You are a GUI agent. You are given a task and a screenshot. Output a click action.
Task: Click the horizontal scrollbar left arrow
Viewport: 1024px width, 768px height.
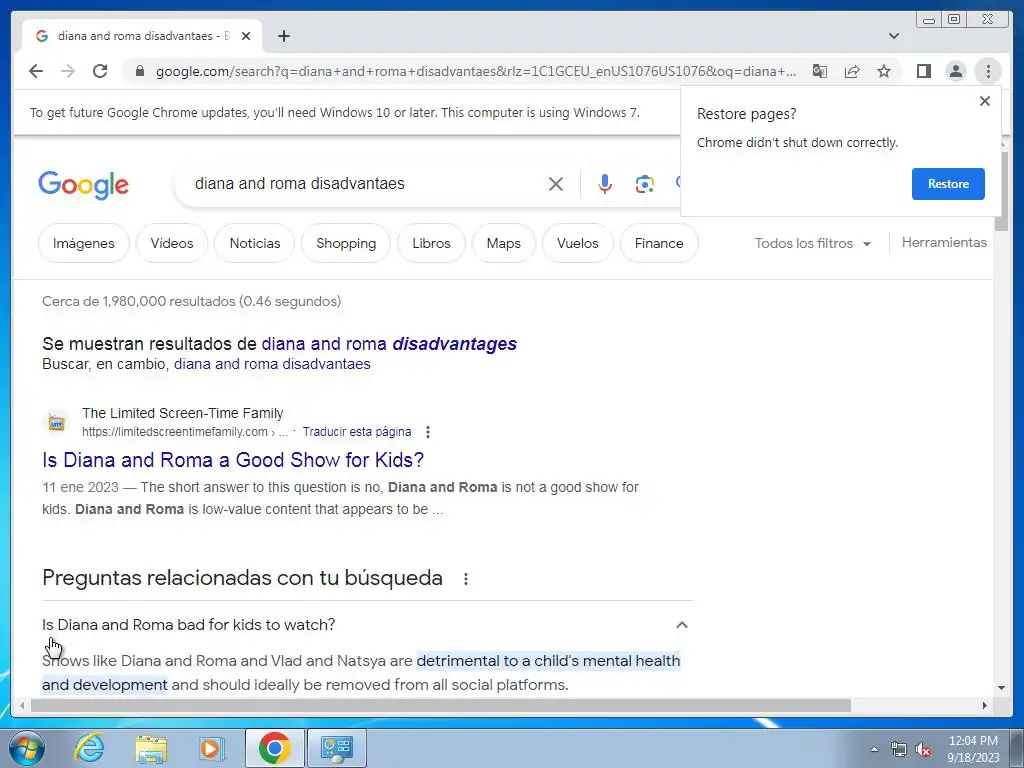pyautogui.click(x=22, y=705)
